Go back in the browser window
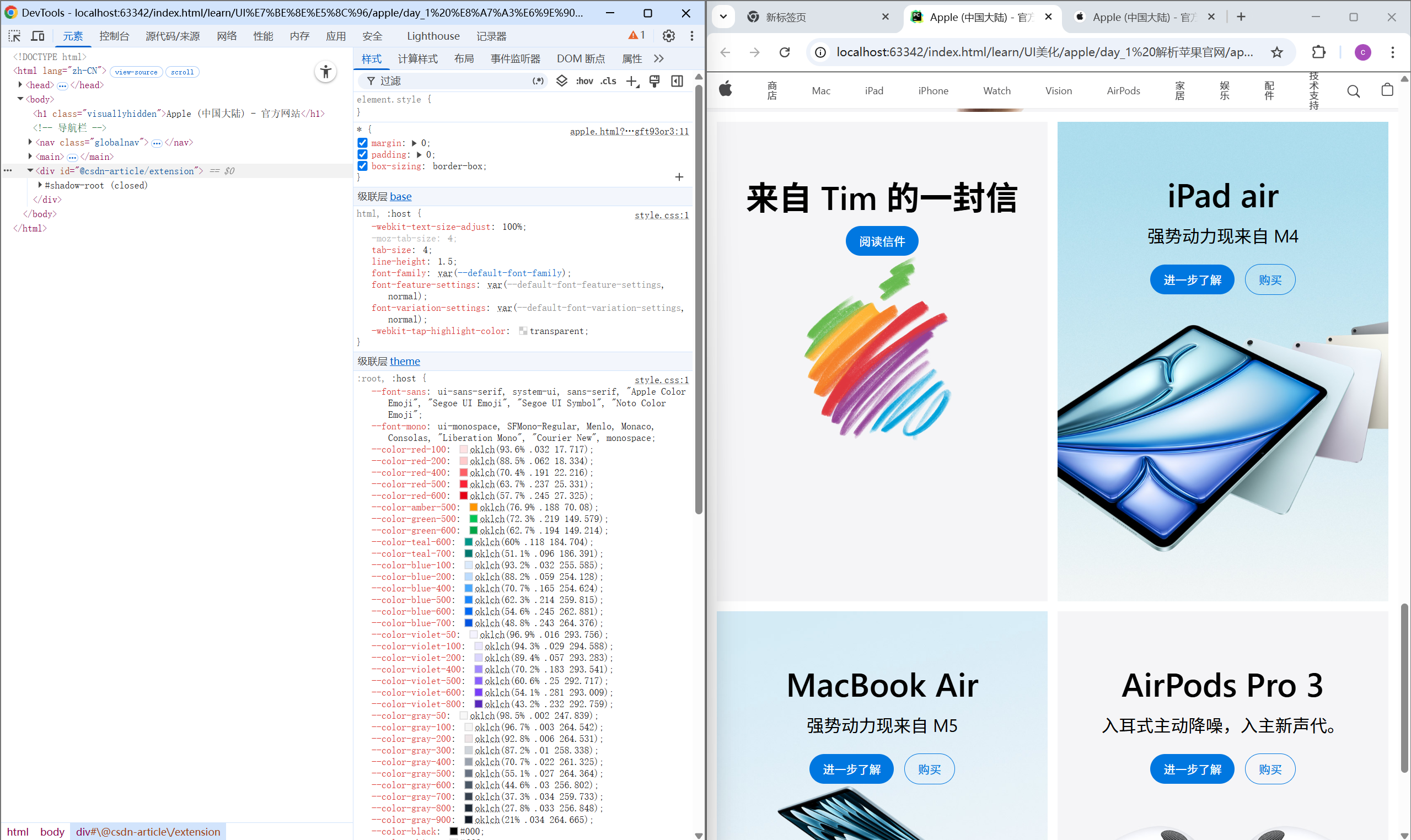 point(725,53)
